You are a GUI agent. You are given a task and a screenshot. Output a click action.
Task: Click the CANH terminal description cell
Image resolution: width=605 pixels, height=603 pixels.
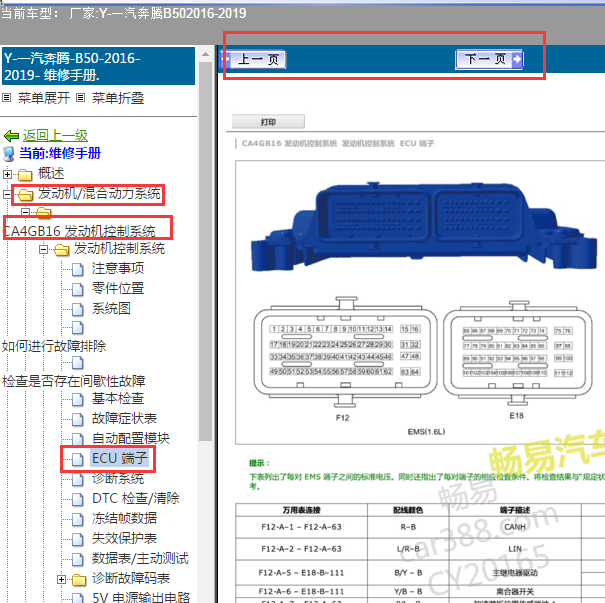[x=515, y=527]
